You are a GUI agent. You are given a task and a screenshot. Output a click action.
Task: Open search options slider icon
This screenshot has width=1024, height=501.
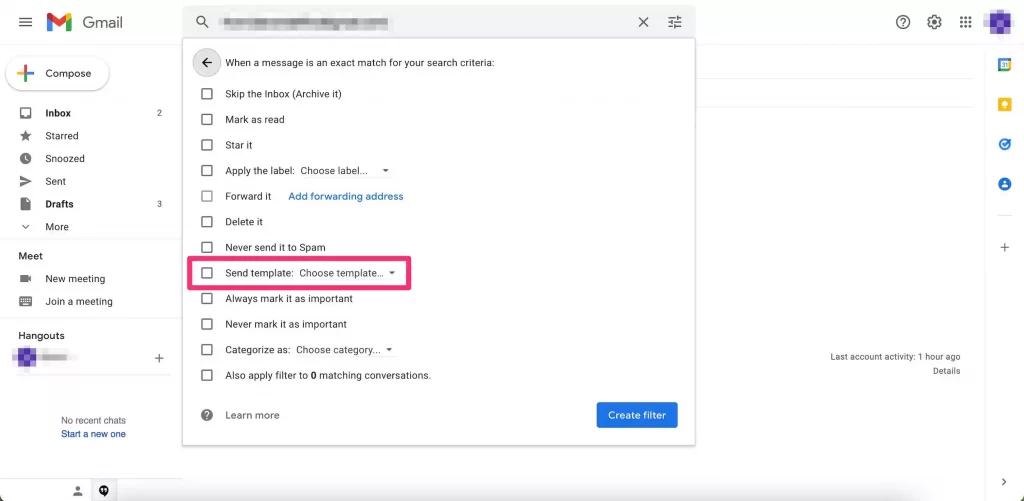click(674, 22)
